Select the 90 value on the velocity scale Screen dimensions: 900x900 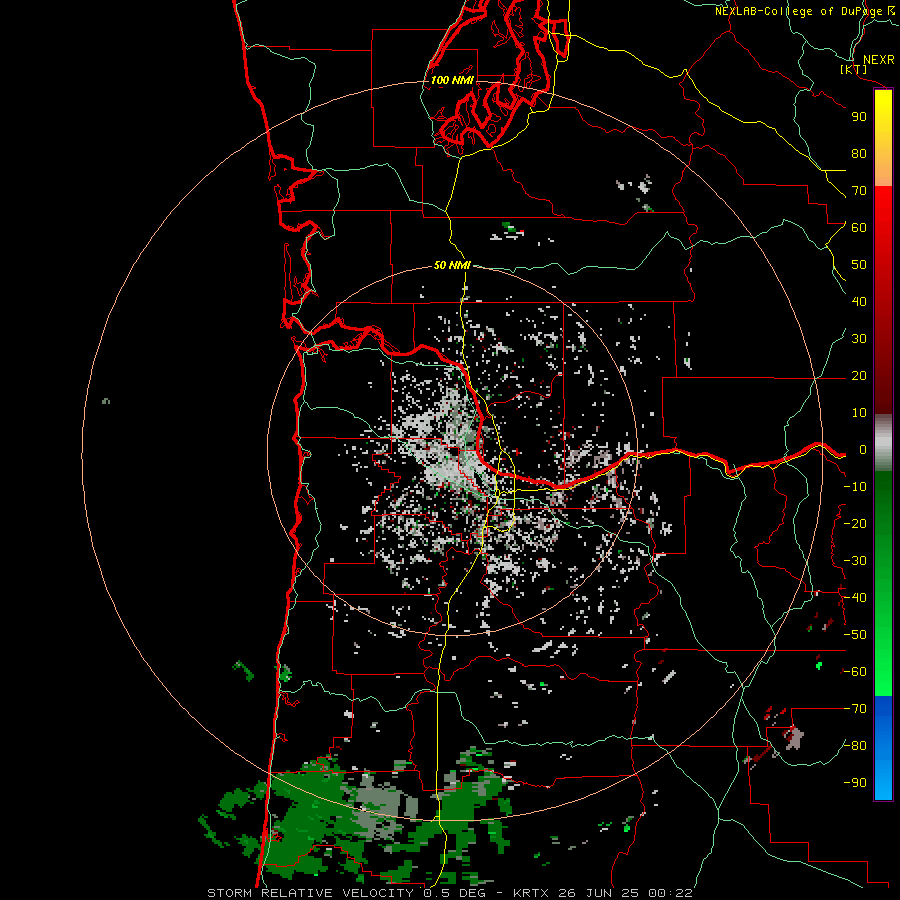pyautogui.click(x=859, y=117)
